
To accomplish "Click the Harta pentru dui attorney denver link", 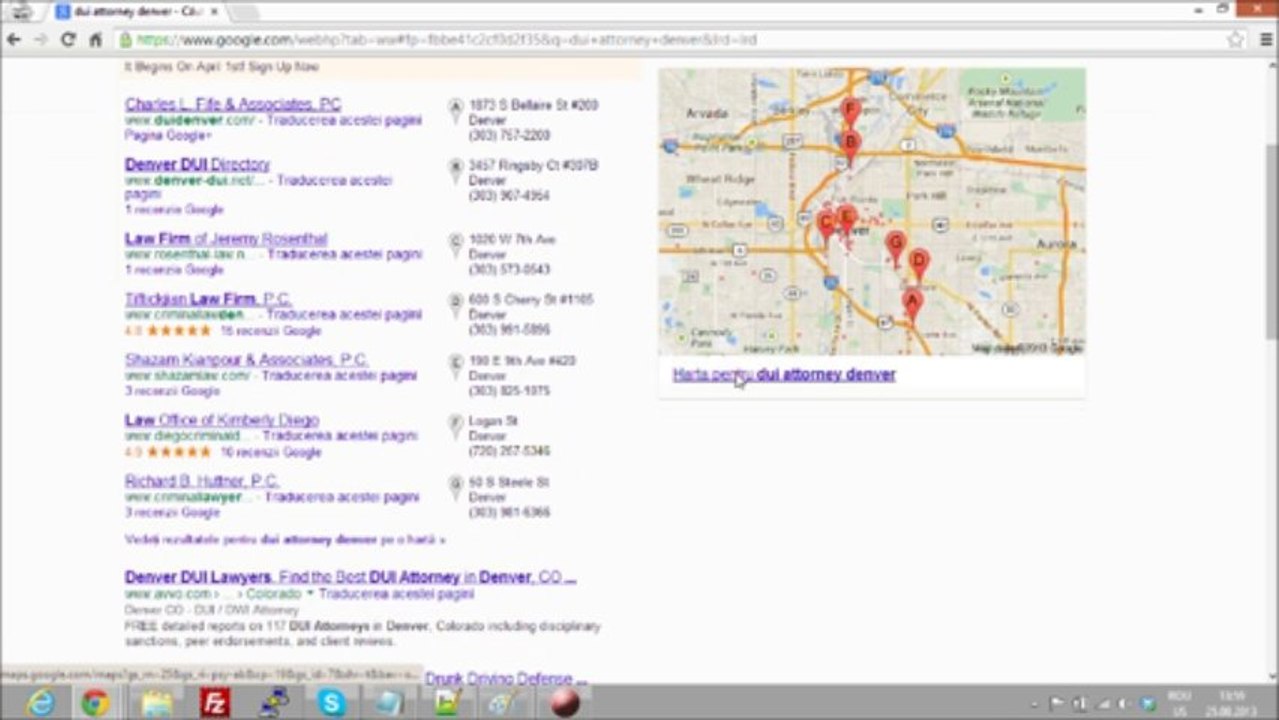I will [x=783, y=375].
